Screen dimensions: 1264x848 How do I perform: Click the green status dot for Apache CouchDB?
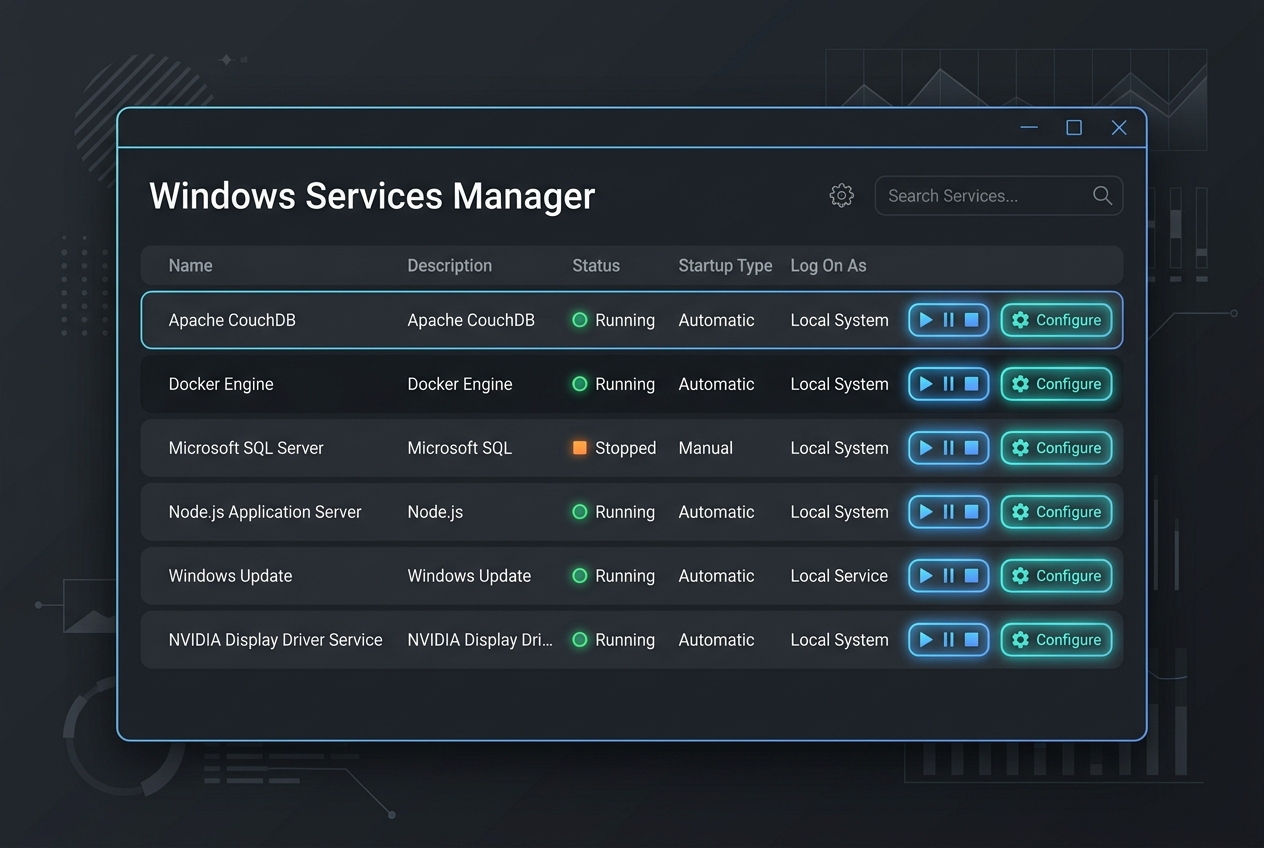point(579,320)
